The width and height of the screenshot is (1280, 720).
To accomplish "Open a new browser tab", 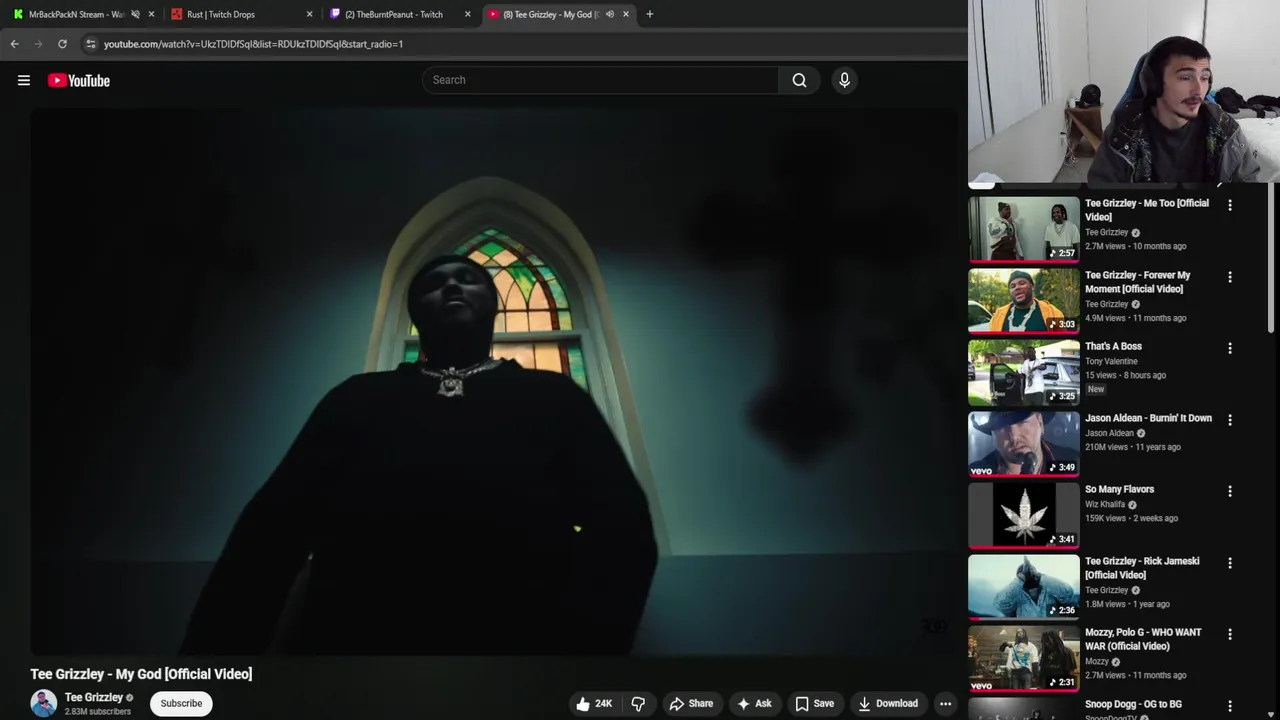I will tap(650, 14).
